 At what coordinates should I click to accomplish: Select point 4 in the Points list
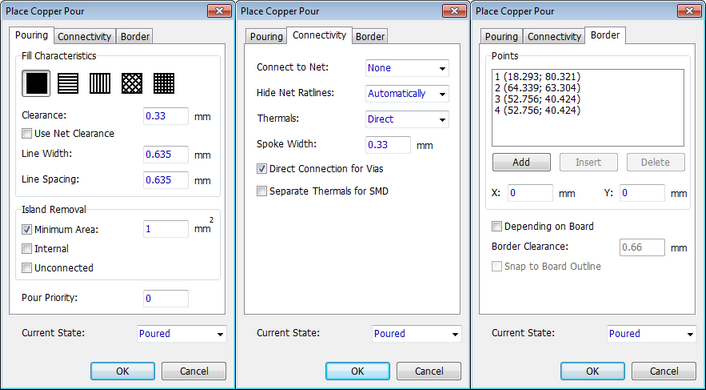[x=538, y=110]
